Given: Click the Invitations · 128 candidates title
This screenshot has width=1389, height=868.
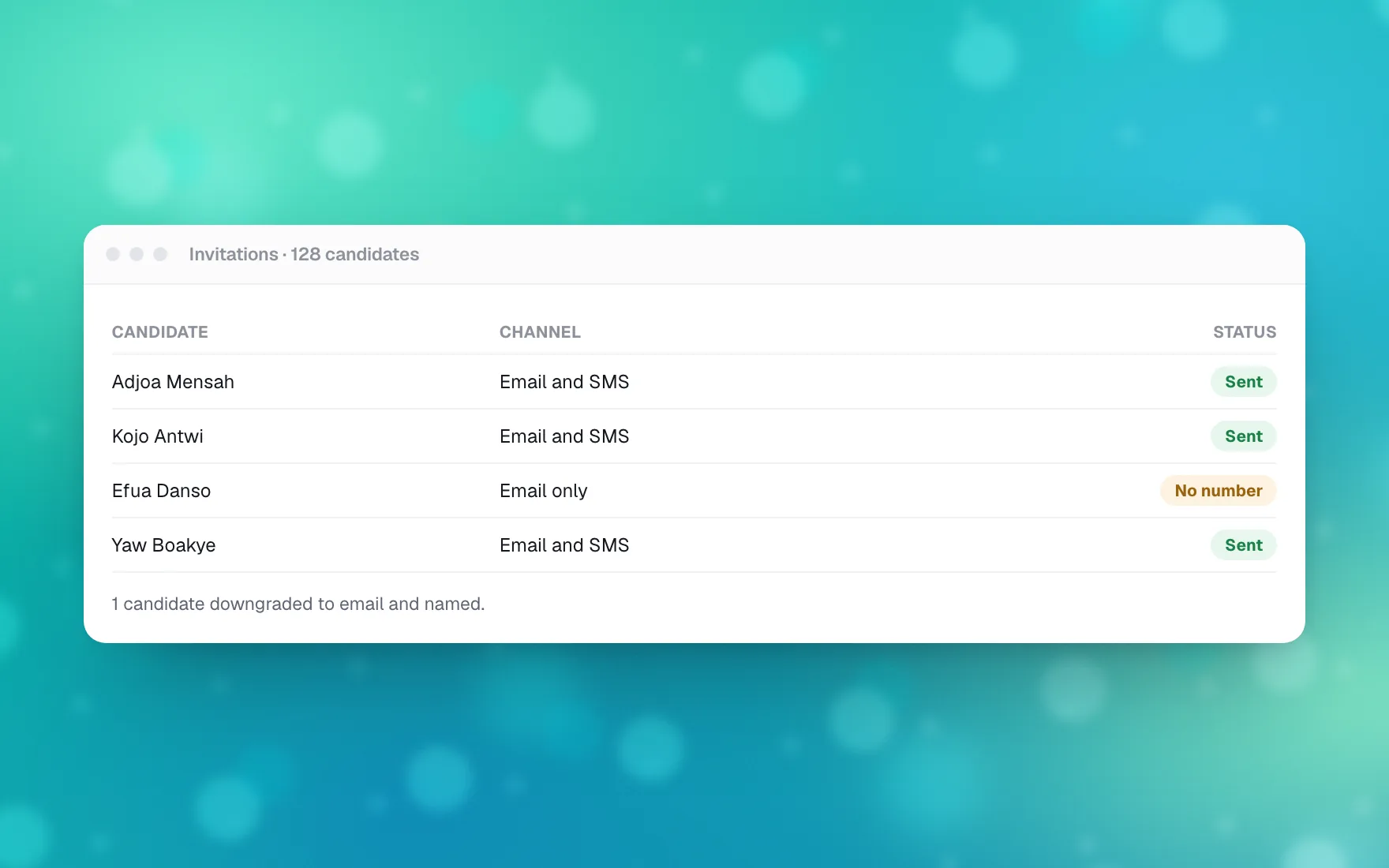Looking at the screenshot, I should click(x=304, y=254).
